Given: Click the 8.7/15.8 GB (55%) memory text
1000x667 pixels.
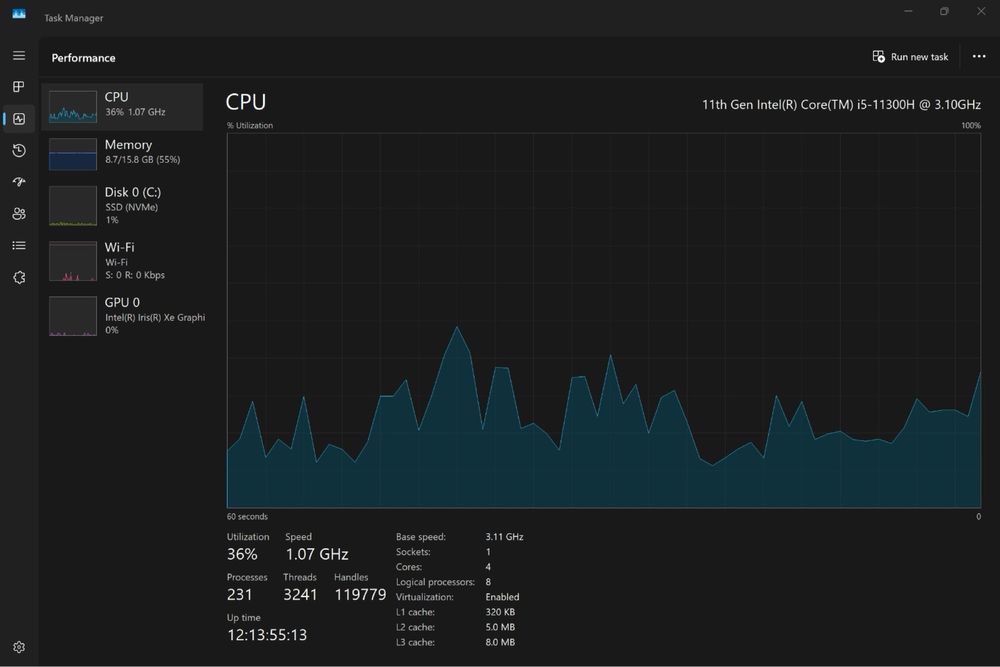Looking at the screenshot, I should pyautogui.click(x=142, y=159).
